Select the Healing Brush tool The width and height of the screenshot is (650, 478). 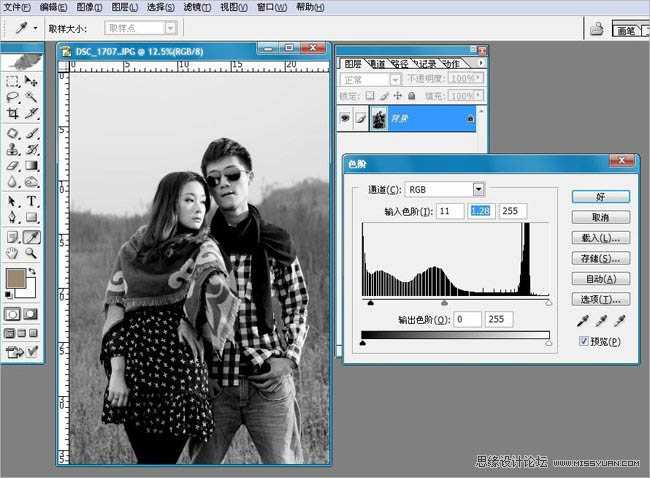(x=12, y=133)
